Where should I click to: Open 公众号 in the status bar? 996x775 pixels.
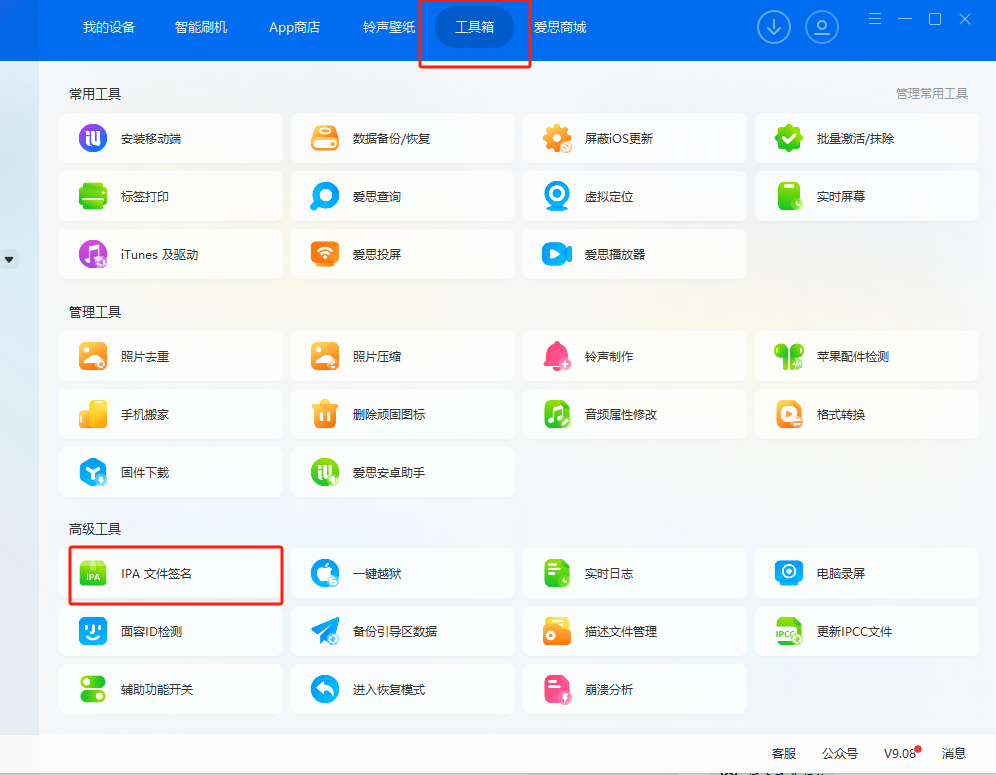pos(840,753)
